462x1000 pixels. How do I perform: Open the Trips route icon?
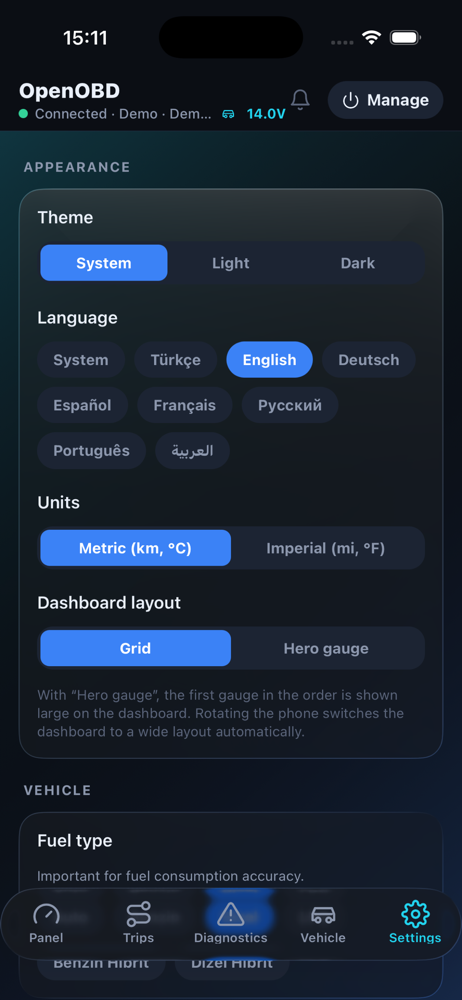(x=138, y=915)
